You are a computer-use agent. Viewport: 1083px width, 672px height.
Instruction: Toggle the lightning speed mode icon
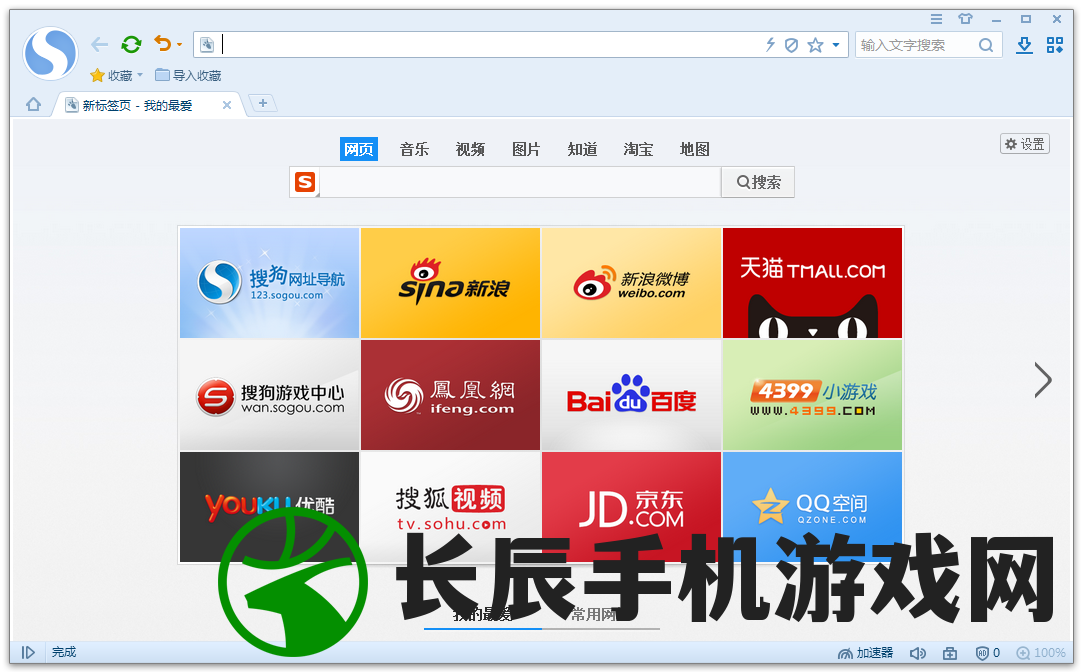[x=770, y=45]
